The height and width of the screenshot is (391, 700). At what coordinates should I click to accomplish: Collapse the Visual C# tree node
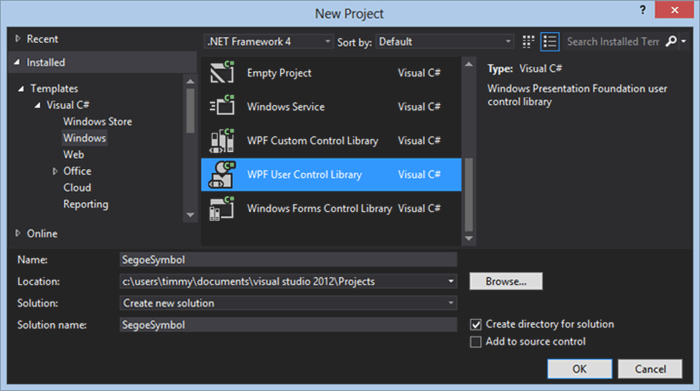coord(38,105)
